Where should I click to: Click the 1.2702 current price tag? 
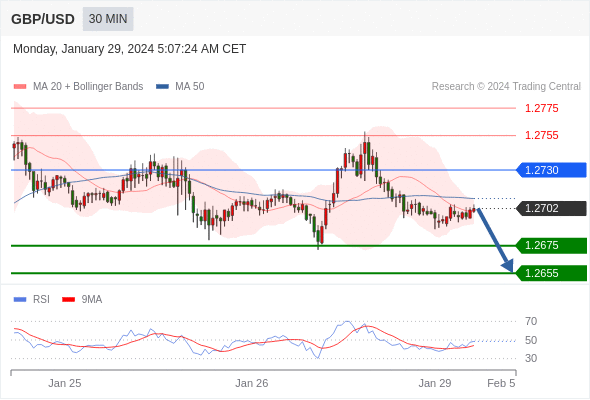(x=551, y=208)
